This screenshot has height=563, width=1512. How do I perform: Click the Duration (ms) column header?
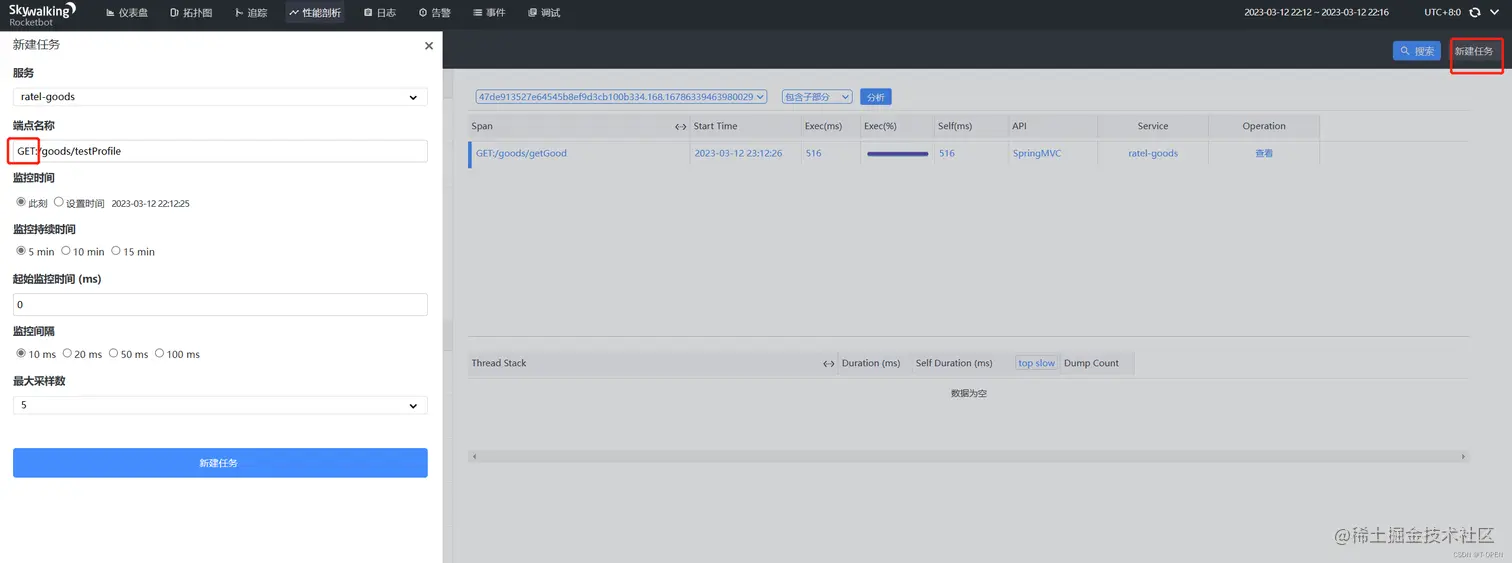(x=871, y=363)
